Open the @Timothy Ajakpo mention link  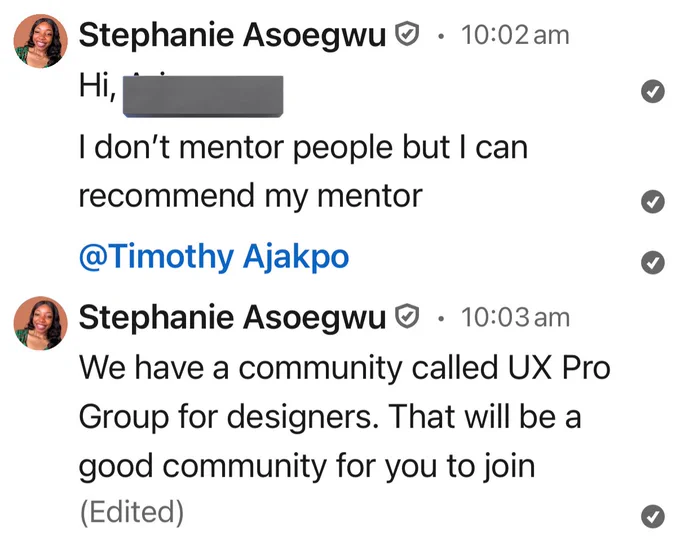214,257
